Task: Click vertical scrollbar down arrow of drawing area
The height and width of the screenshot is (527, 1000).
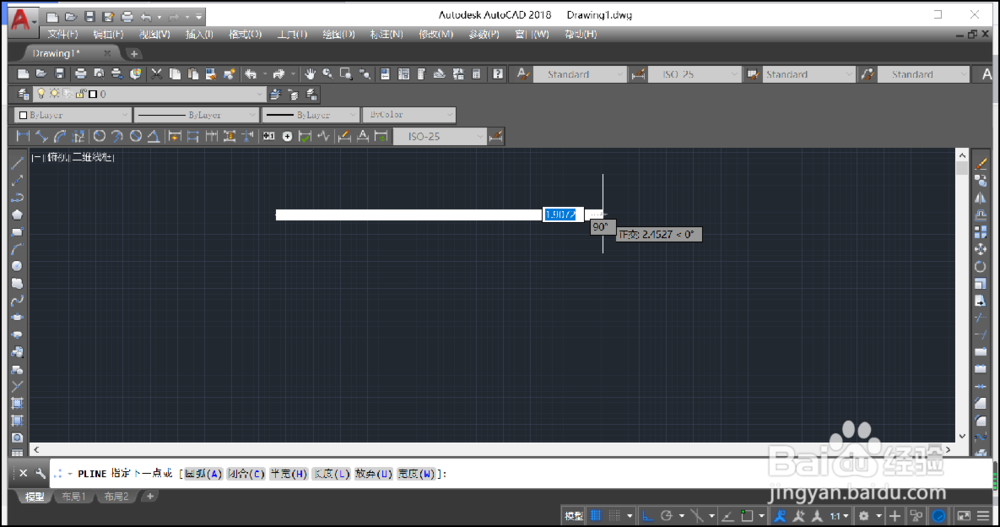Action: tap(962, 436)
